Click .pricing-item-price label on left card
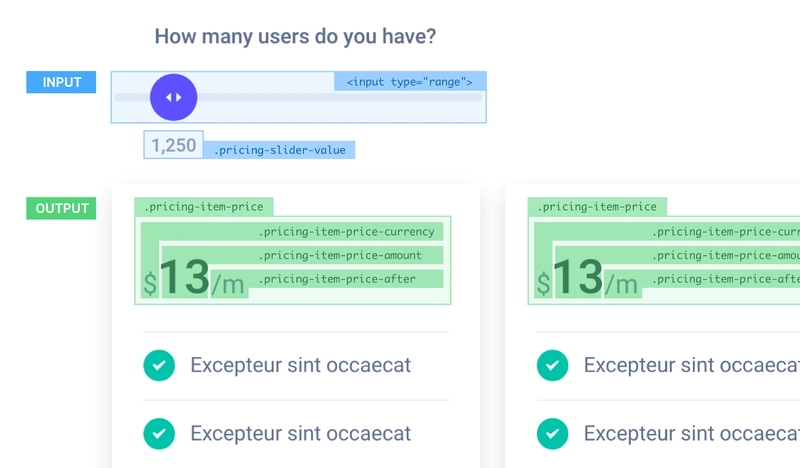The width and height of the screenshot is (800, 468). point(204,207)
